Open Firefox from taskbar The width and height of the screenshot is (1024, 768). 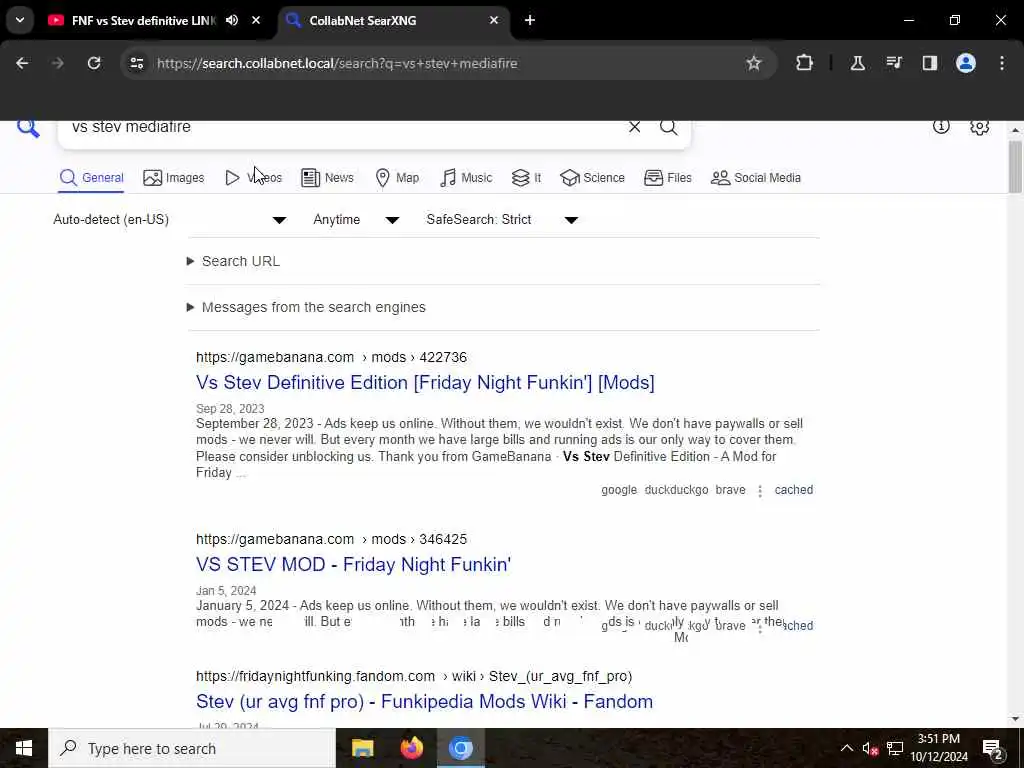point(411,748)
